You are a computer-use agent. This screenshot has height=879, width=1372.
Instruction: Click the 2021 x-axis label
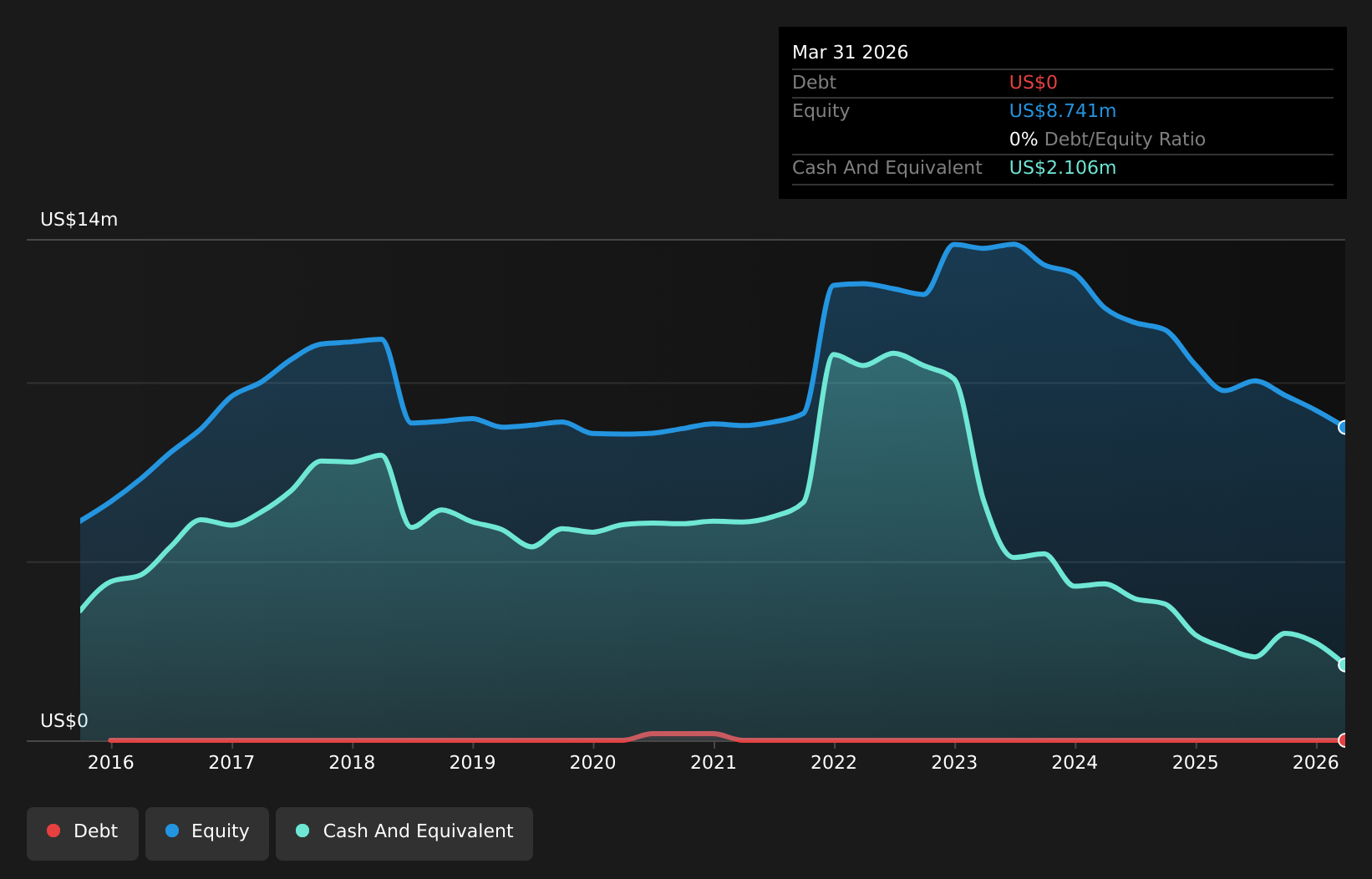pos(714,763)
